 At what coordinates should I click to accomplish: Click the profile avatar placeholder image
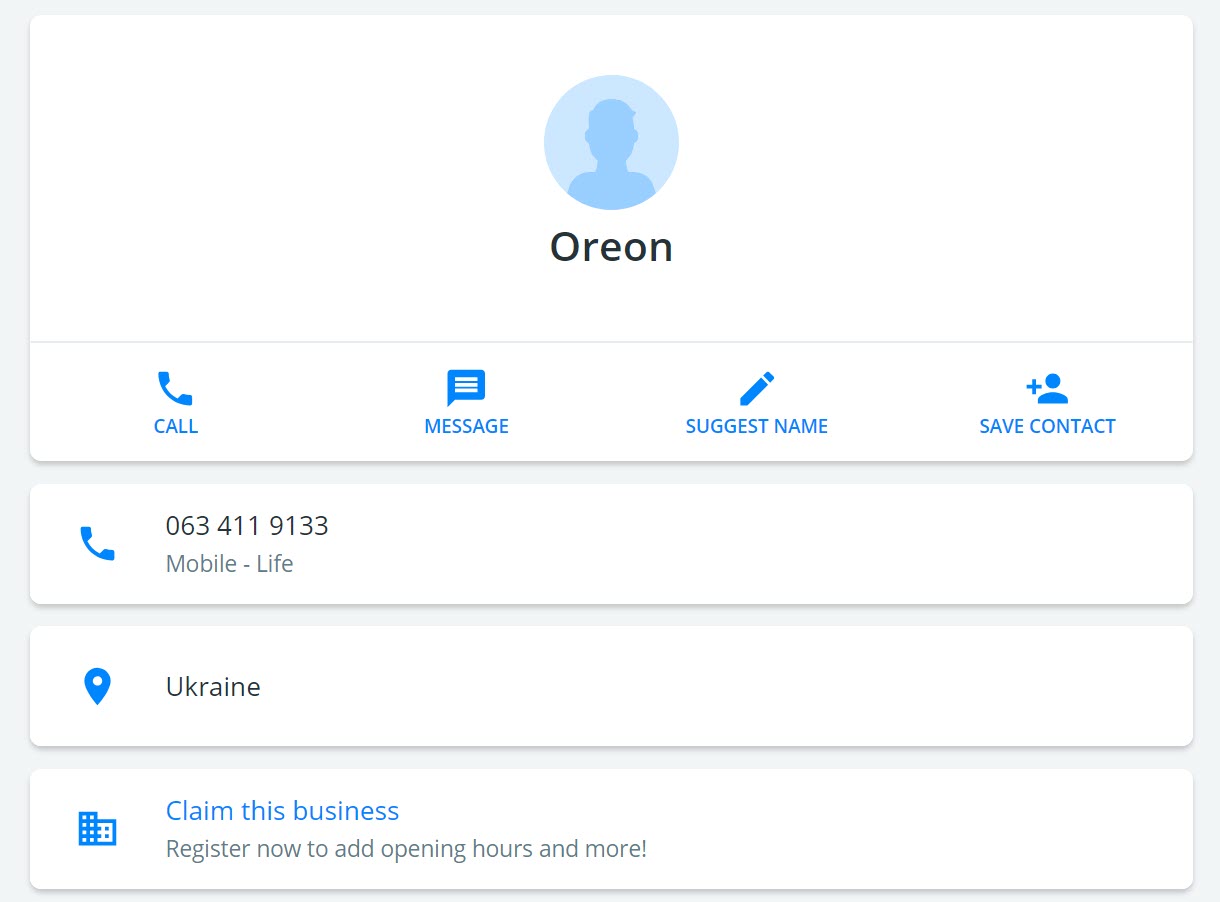(x=611, y=142)
